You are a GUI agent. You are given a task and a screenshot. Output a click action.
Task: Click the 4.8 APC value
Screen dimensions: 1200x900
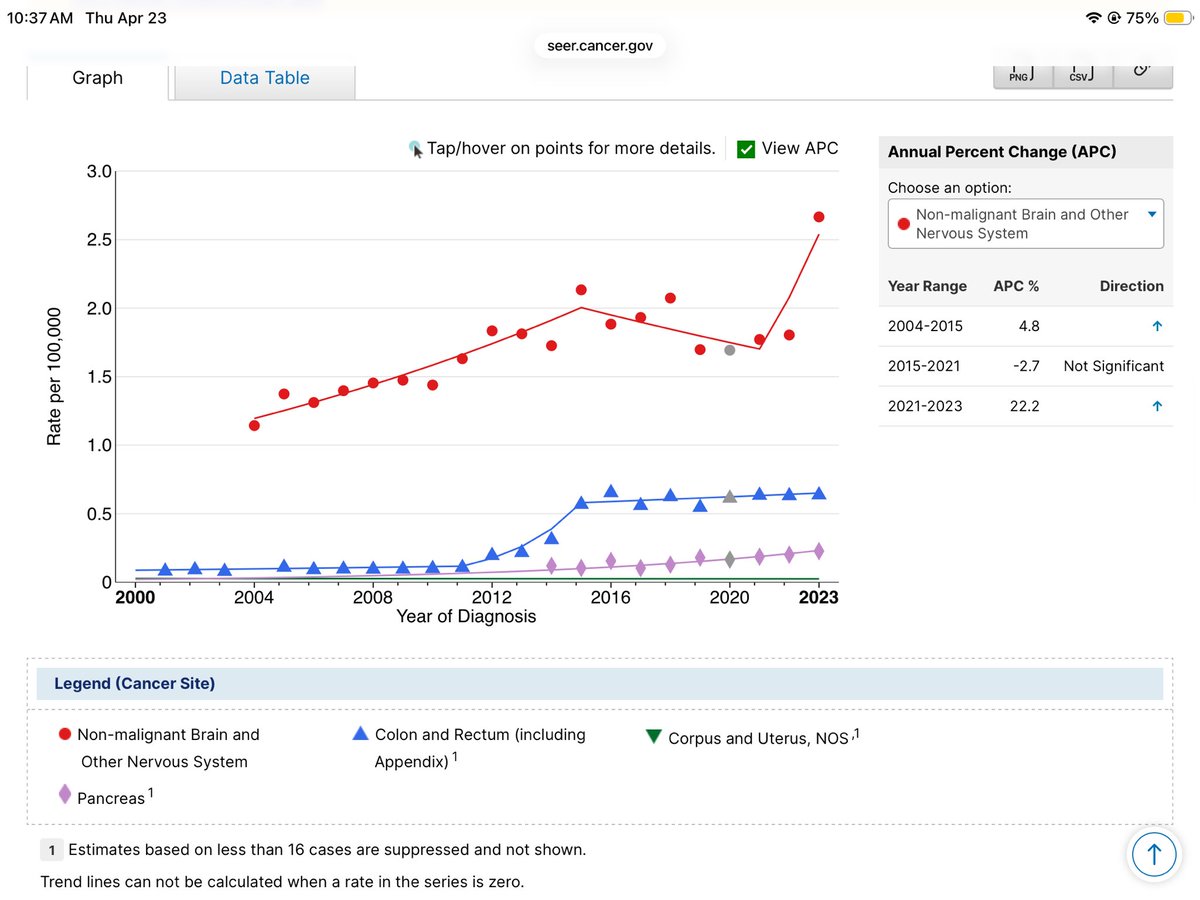1029,326
